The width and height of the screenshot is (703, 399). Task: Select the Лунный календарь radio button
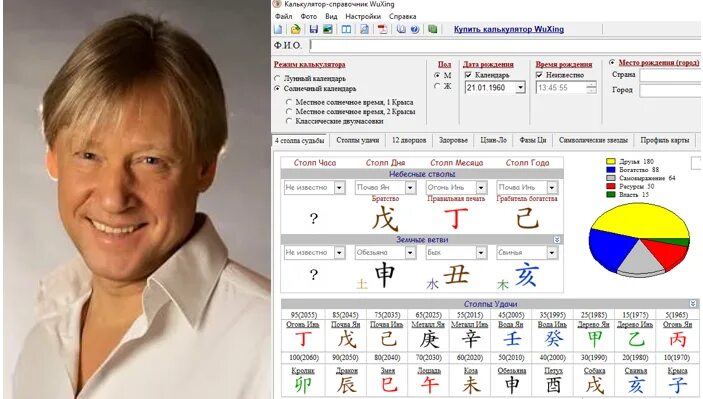[277, 78]
